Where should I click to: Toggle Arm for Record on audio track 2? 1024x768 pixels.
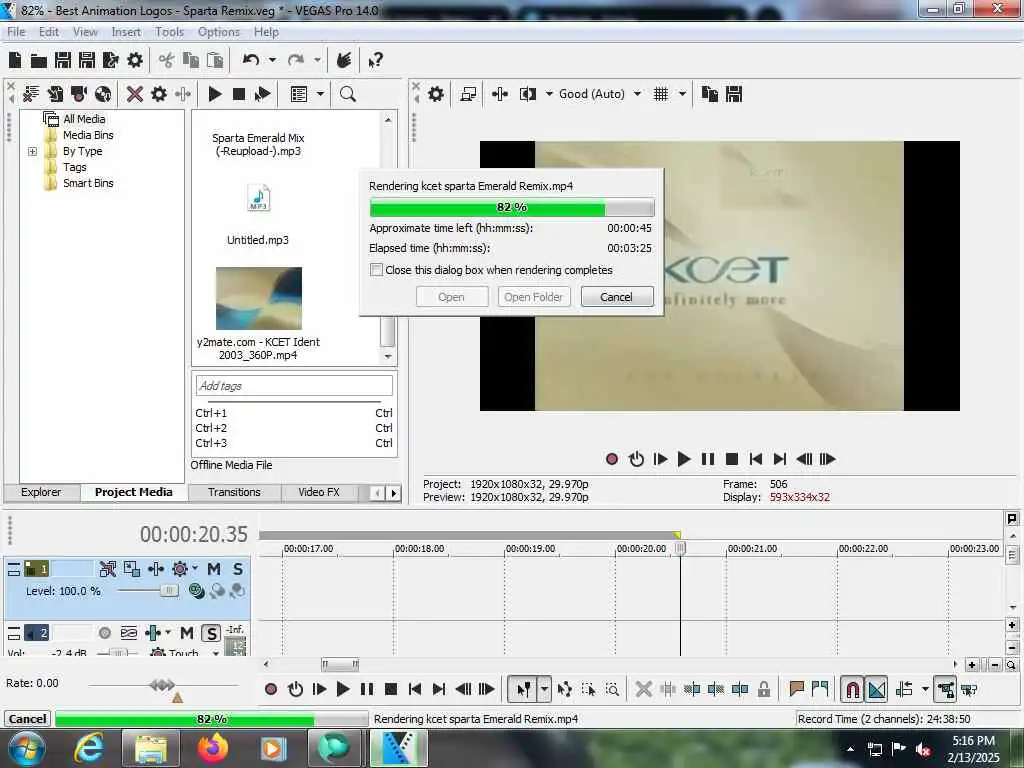coord(104,633)
